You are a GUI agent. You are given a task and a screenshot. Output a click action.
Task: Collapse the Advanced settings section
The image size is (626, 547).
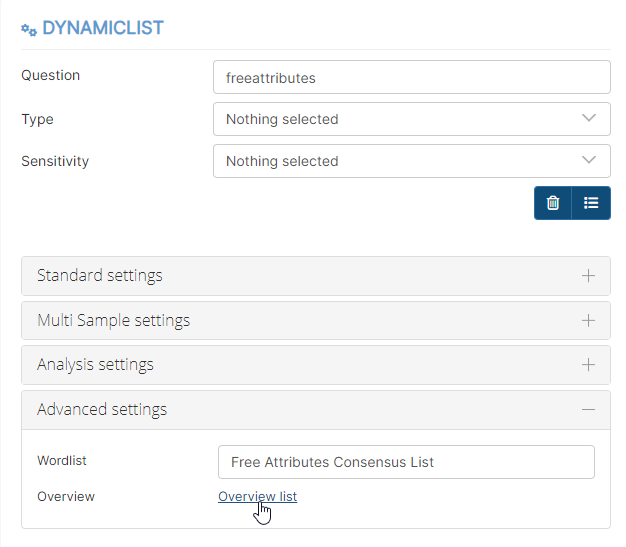point(316,410)
